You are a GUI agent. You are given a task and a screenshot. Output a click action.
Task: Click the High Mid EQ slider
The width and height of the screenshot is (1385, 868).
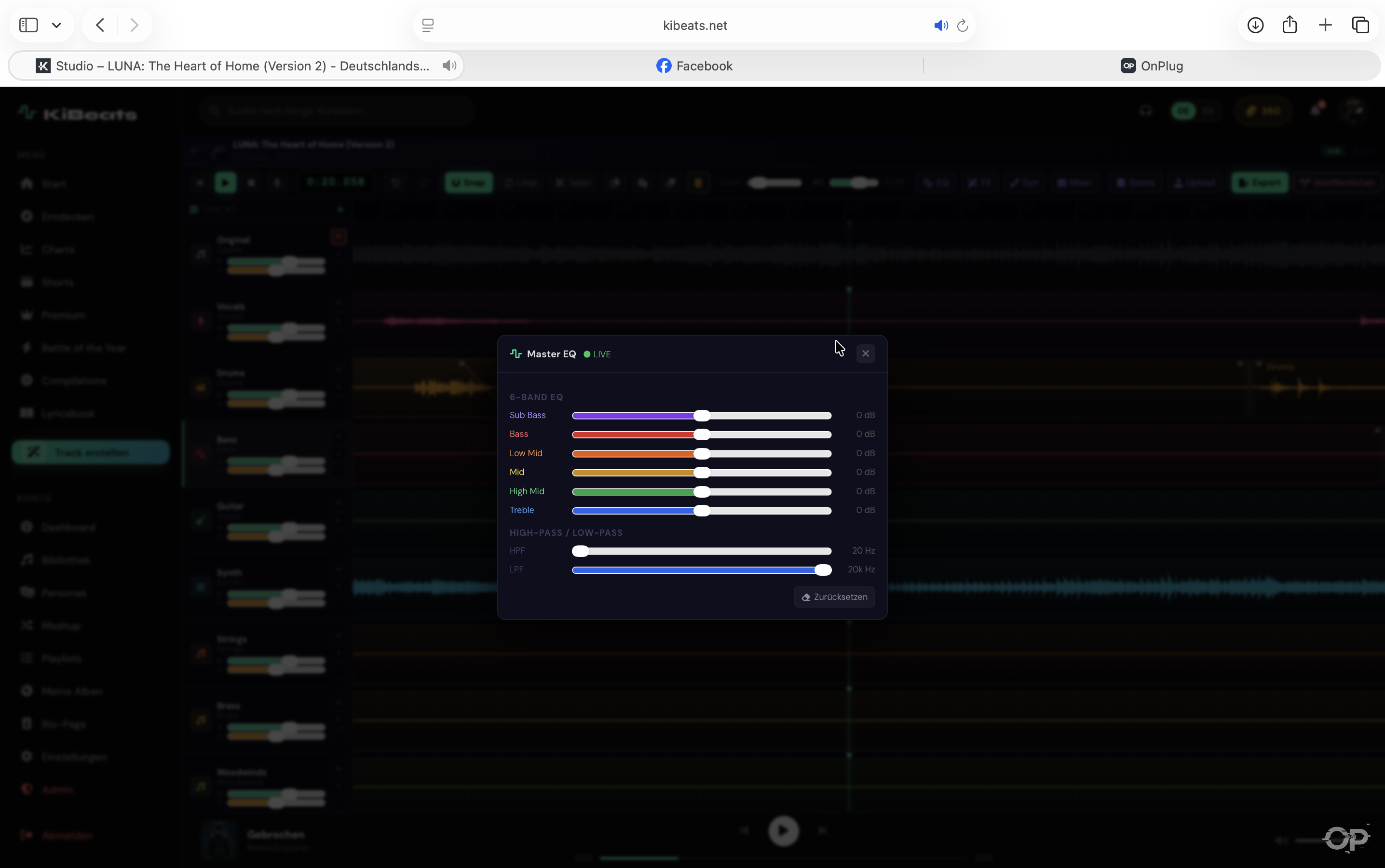coord(701,491)
